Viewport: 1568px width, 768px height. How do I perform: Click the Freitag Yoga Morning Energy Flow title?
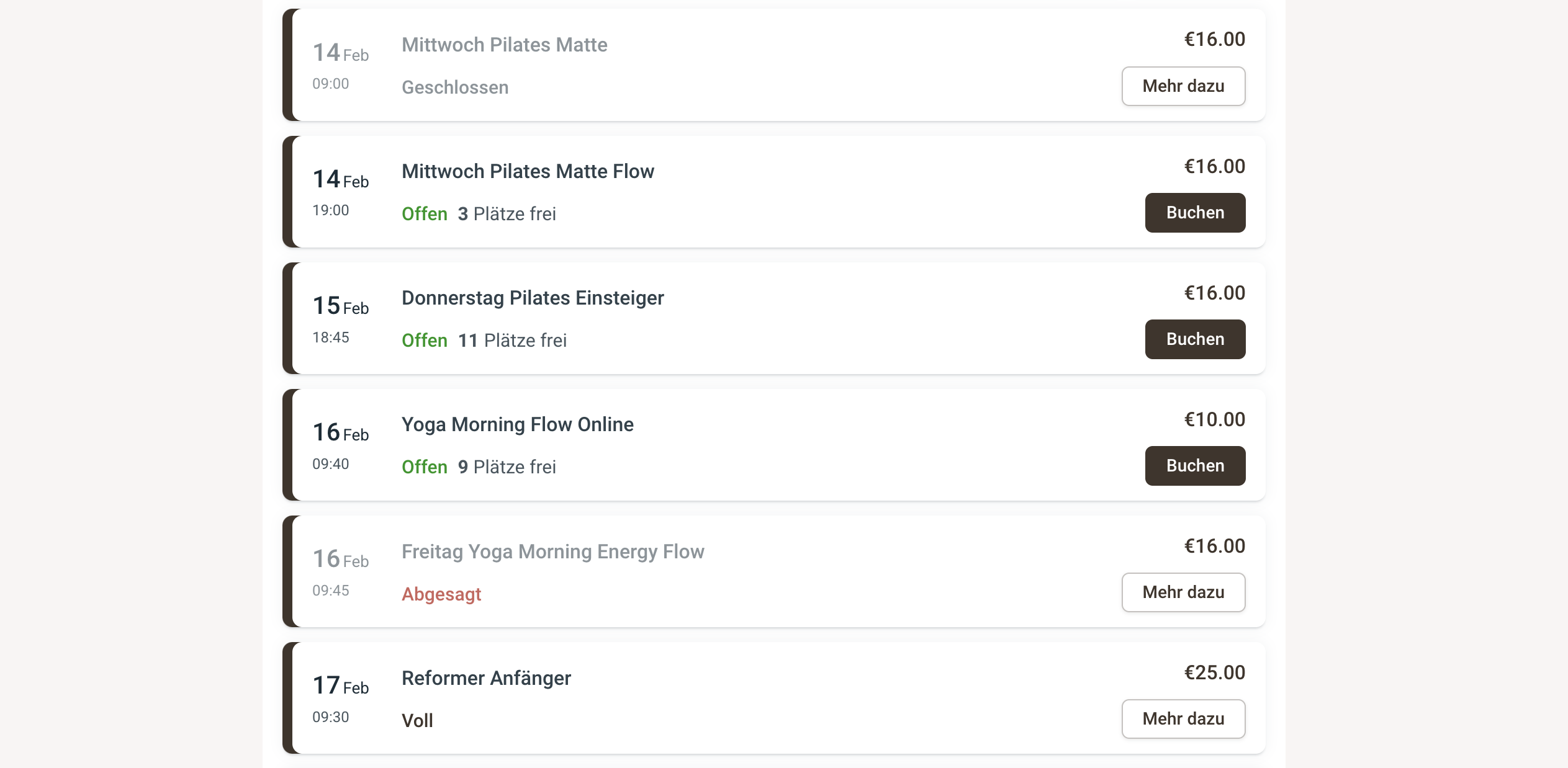pyautogui.click(x=552, y=551)
